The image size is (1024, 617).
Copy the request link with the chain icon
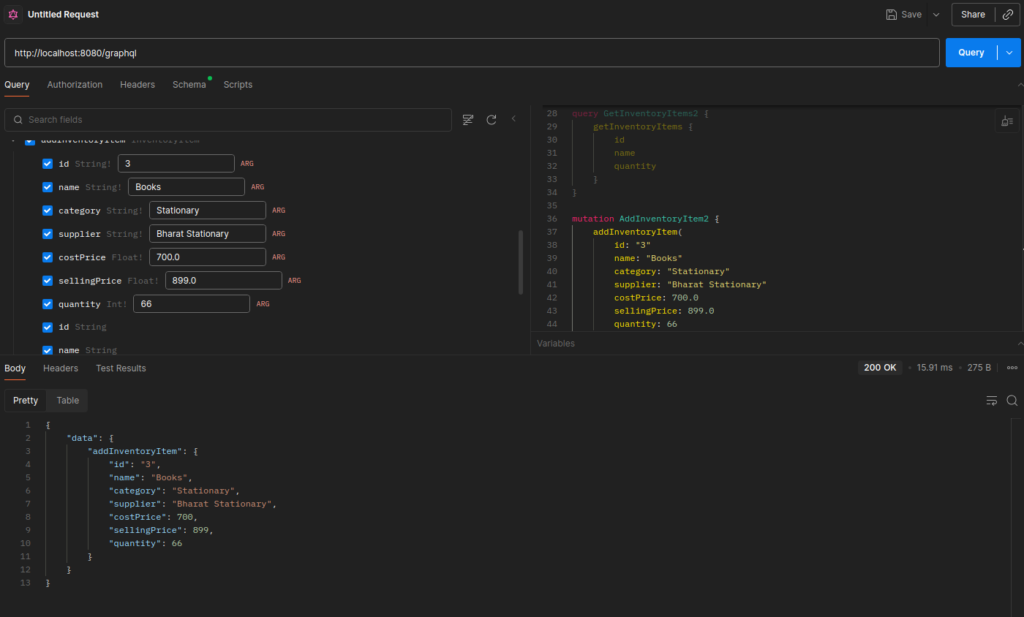click(1009, 14)
